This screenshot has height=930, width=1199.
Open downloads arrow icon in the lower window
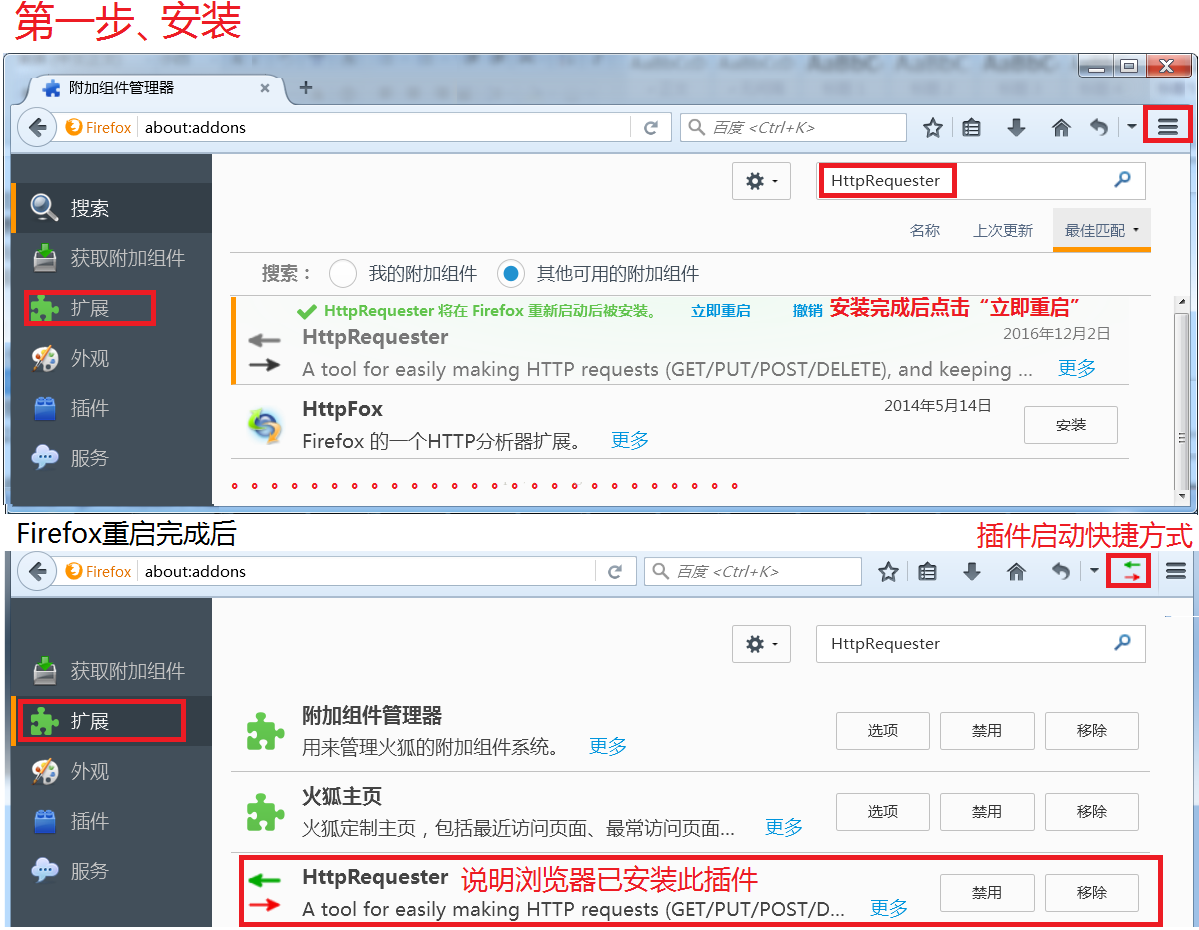tap(971, 572)
